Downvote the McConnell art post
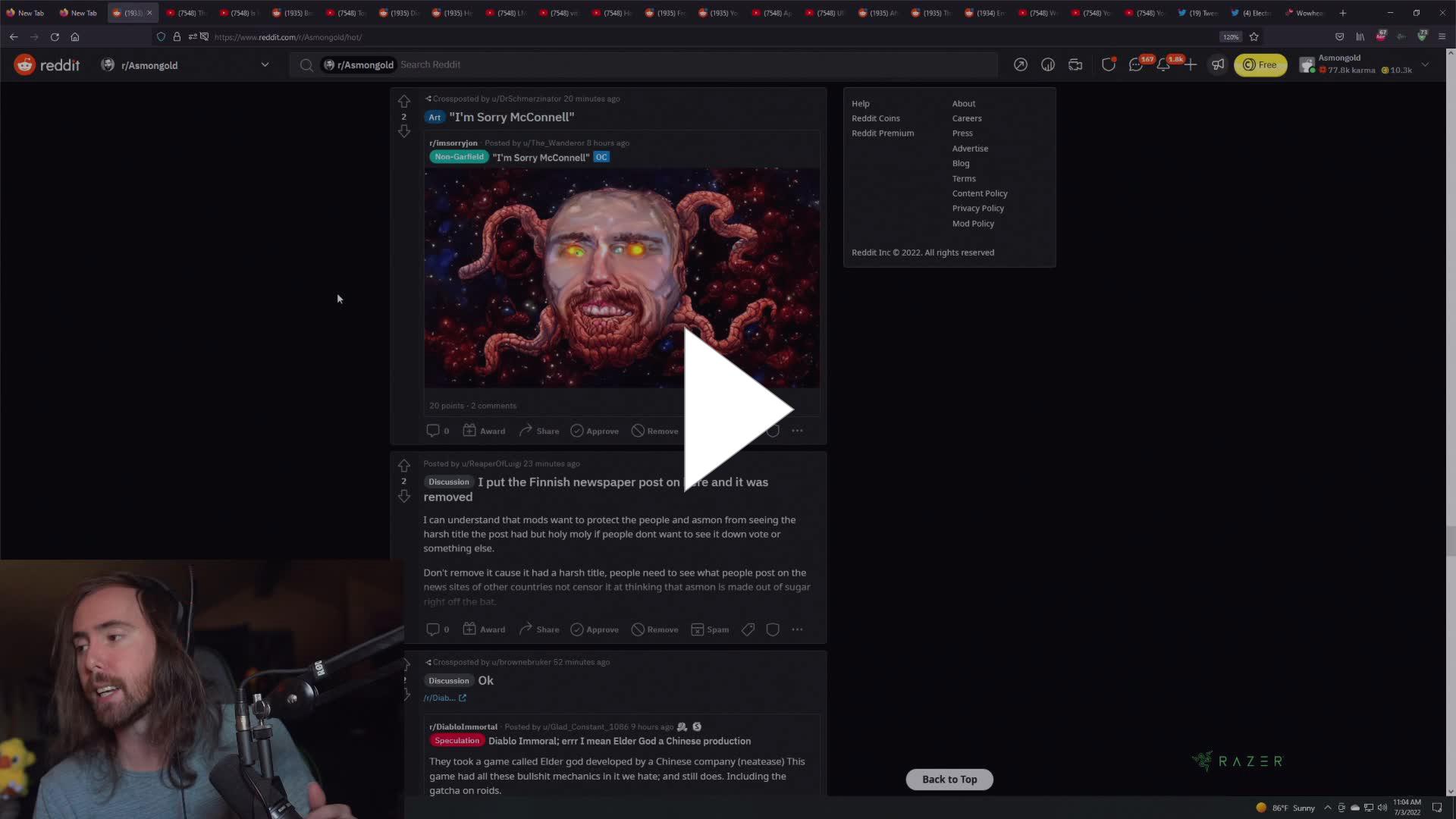1456x819 pixels. tap(404, 130)
